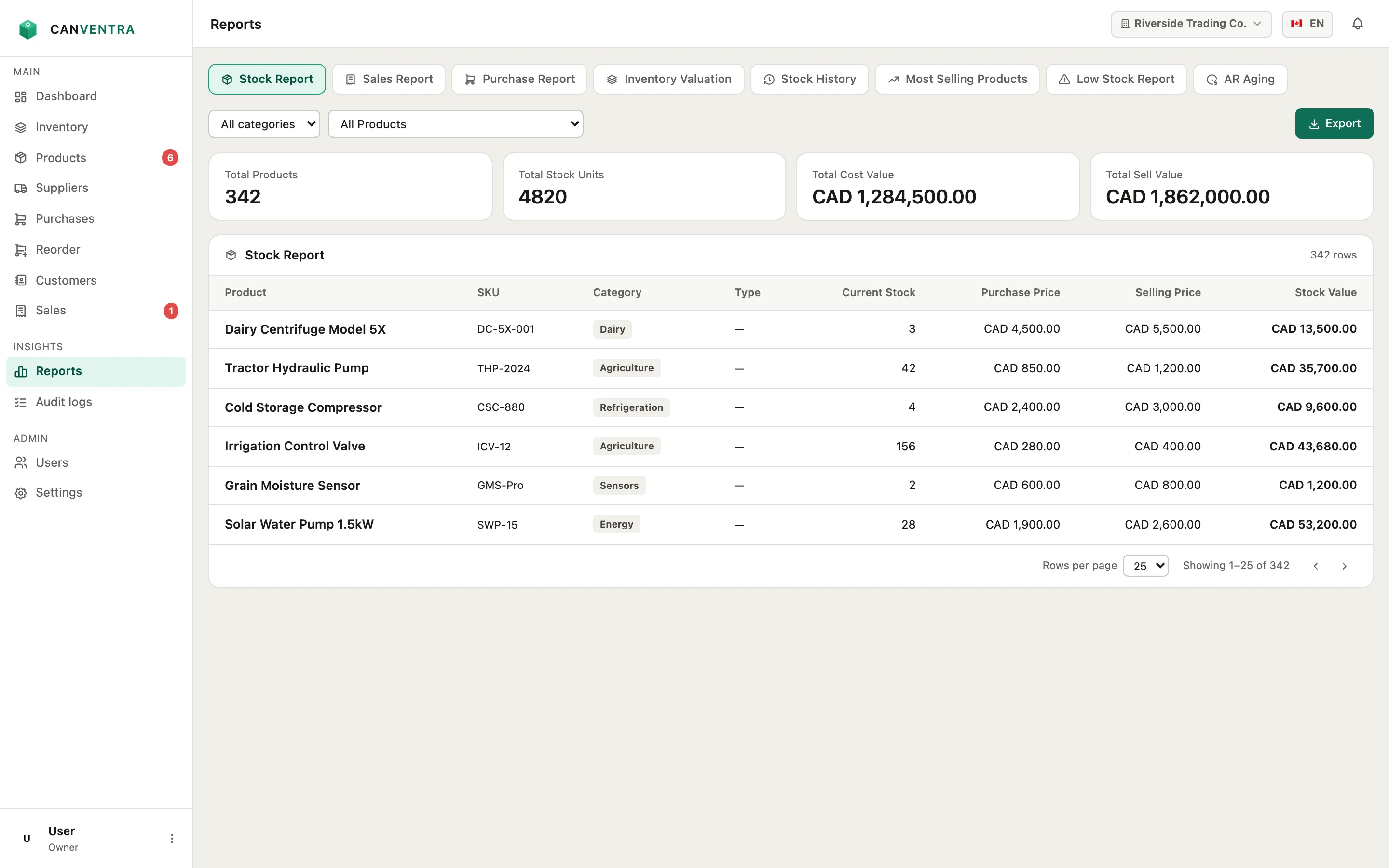This screenshot has height=868, width=1389.
Task: Click SKU GMS-Pro cell
Action: click(500, 486)
